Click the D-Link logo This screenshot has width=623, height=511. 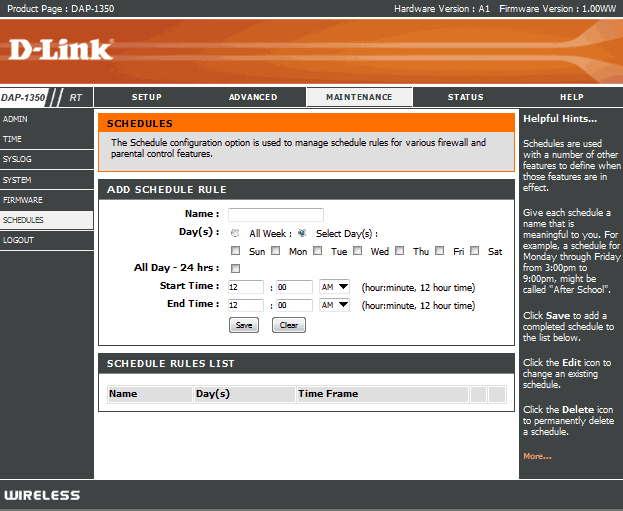(x=61, y=48)
